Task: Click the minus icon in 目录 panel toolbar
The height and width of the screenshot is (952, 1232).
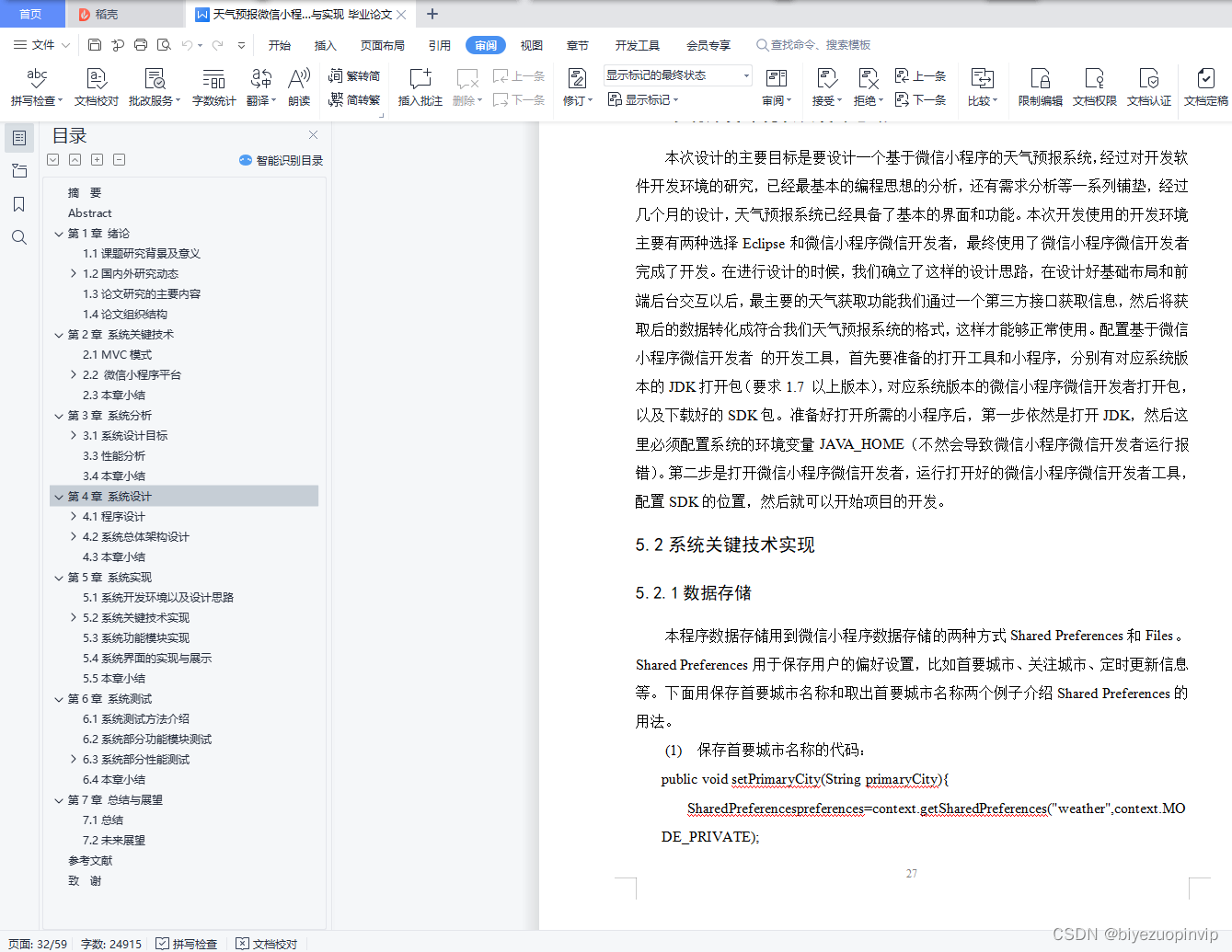Action: [x=119, y=160]
